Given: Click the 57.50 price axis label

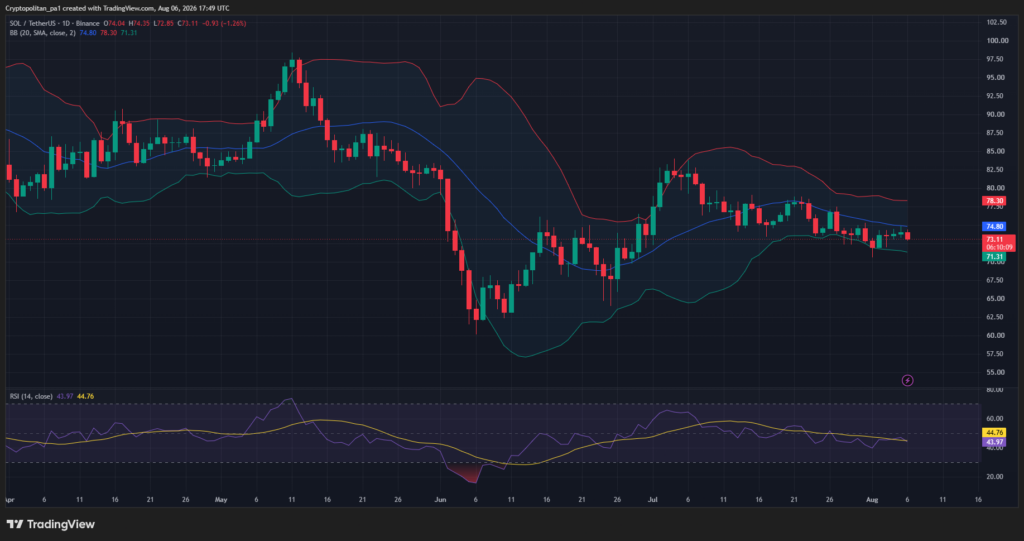Looking at the screenshot, I should pyautogui.click(x=995, y=354).
